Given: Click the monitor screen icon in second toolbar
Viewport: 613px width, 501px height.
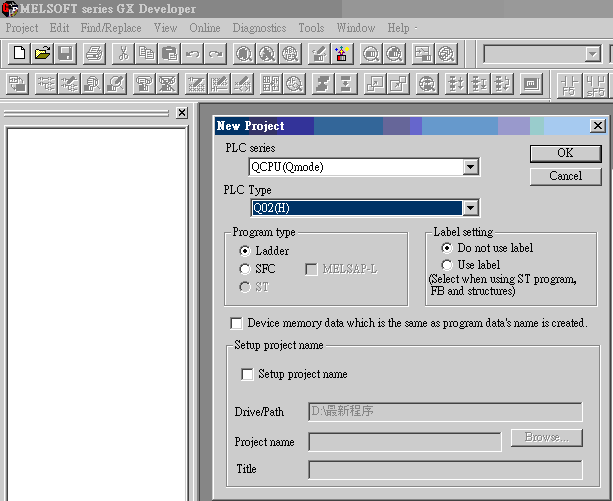Looking at the screenshot, I should click(x=531, y=84).
